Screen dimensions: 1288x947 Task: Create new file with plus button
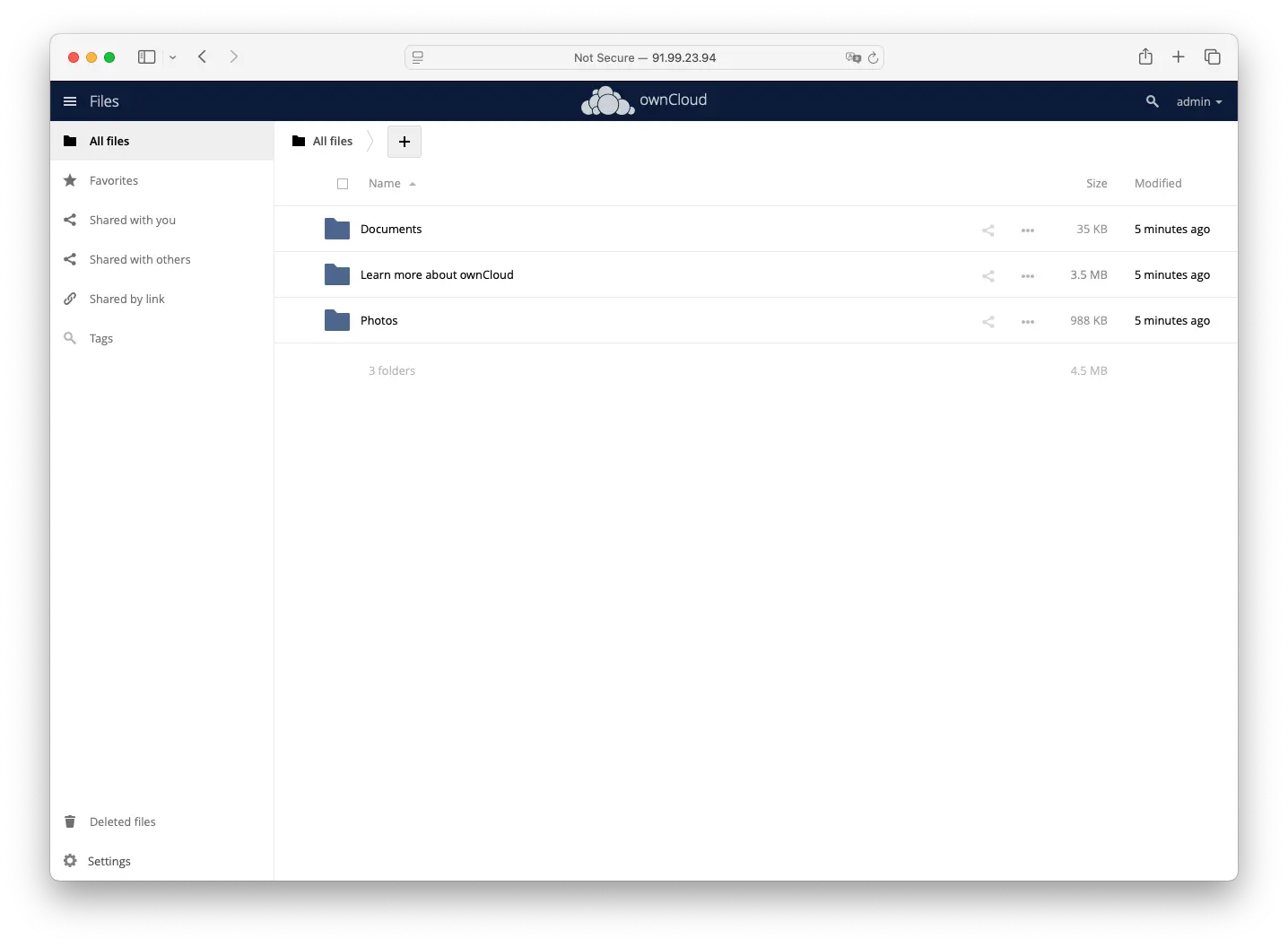[x=404, y=142]
